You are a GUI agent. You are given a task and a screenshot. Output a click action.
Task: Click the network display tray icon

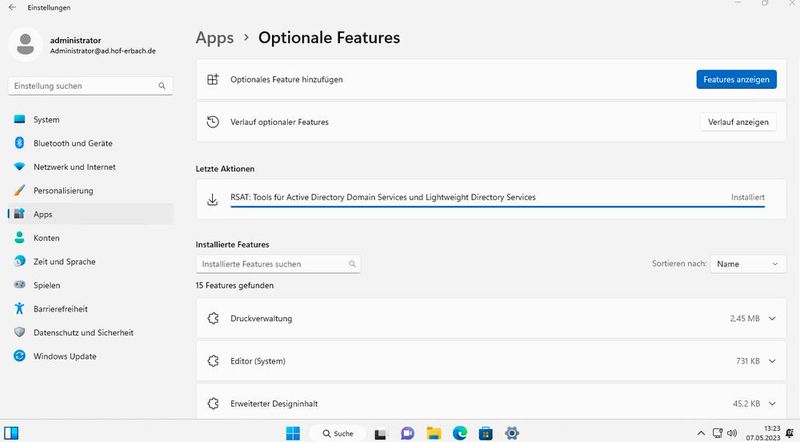[717, 433]
